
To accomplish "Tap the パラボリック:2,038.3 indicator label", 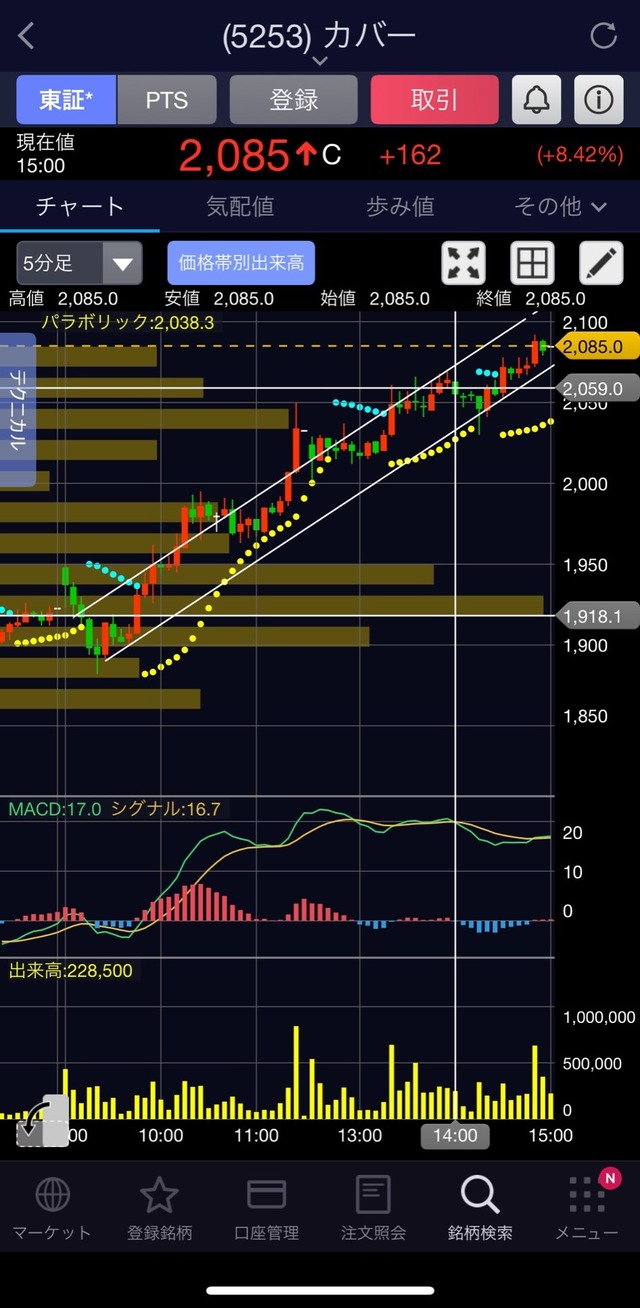I will point(127,322).
